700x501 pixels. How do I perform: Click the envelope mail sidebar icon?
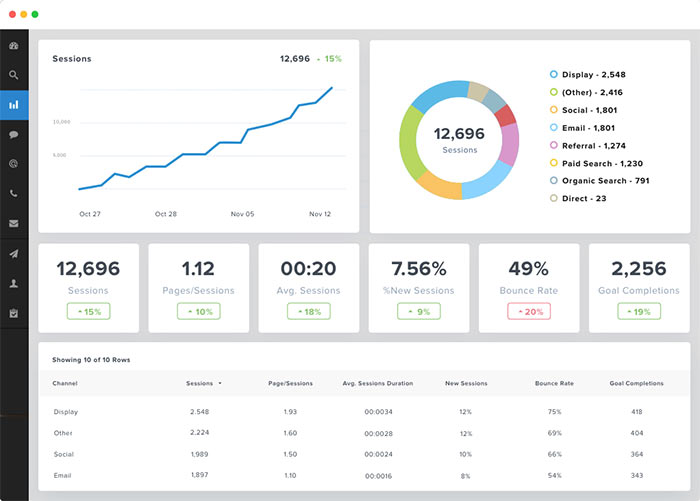[x=14, y=223]
